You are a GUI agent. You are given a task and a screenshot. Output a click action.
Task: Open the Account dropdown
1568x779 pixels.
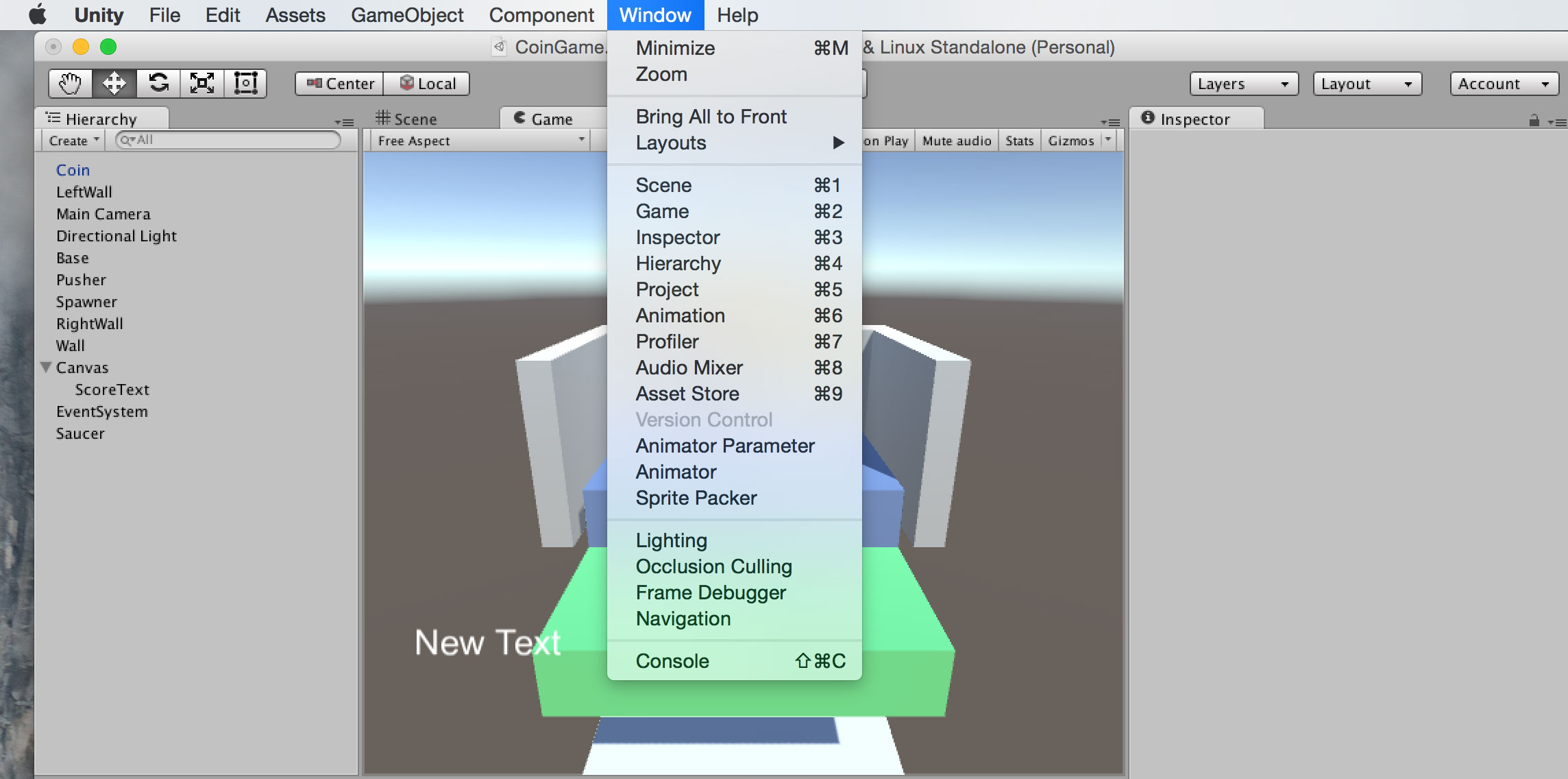click(1504, 84)
